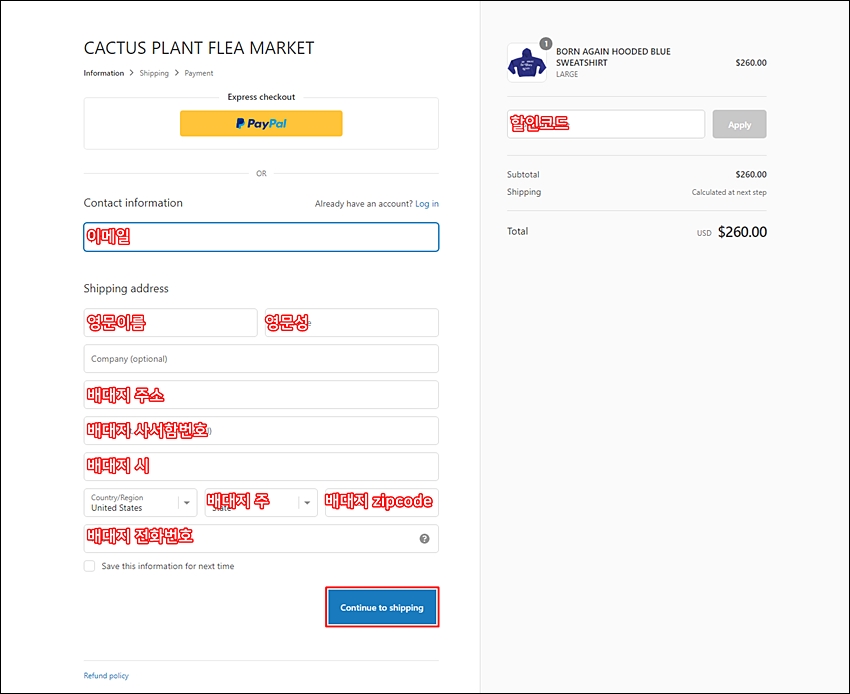Click the PayPal express checkout button
850x694 pixels.
261,124
